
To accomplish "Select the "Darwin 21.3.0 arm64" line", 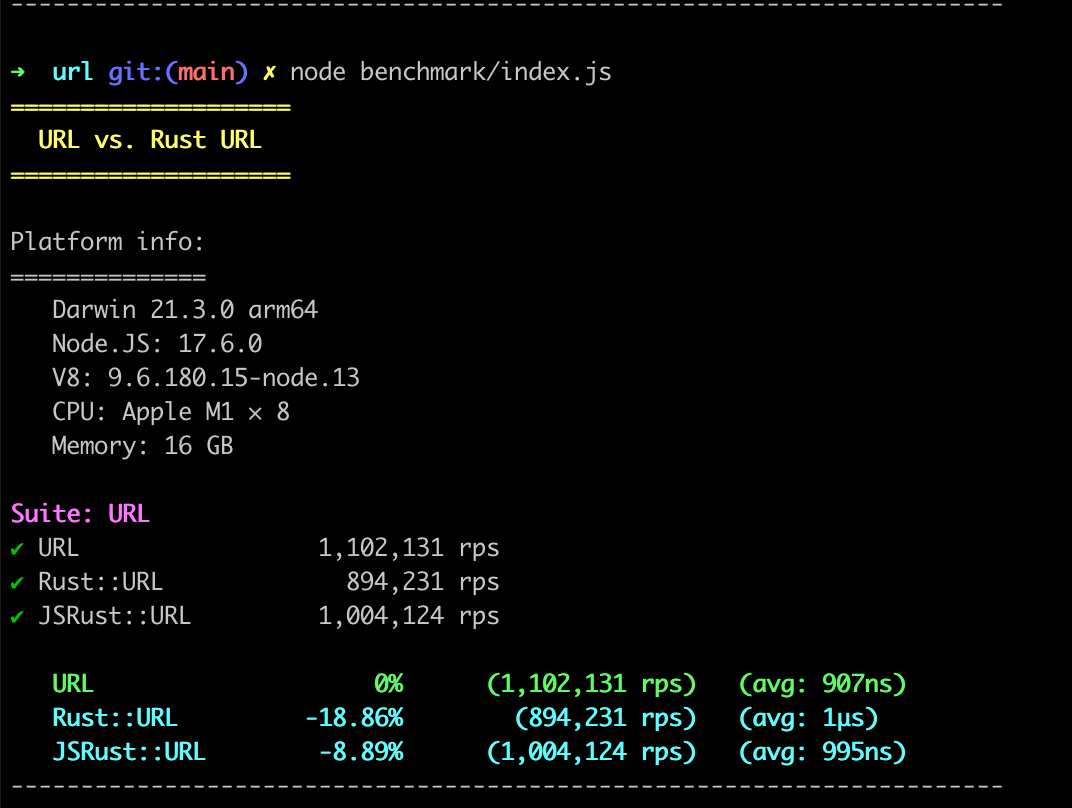I will click(185, 310).
